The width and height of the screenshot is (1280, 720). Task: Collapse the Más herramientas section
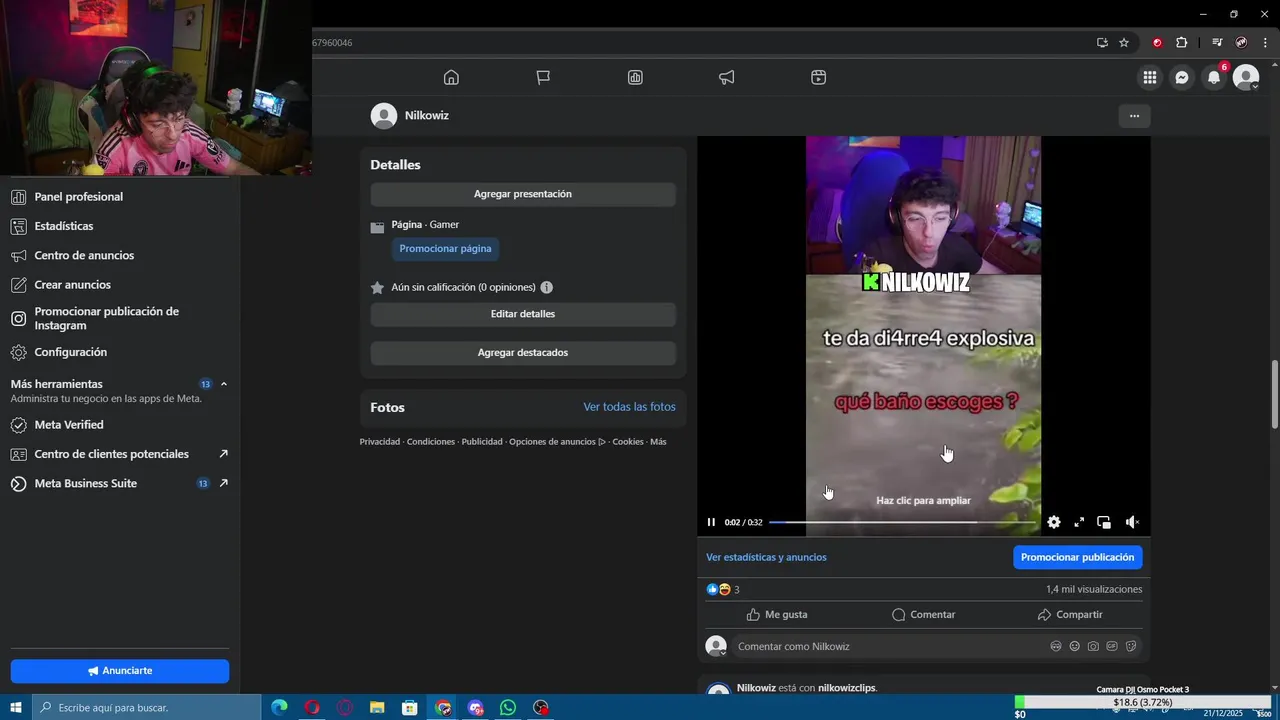tap(224, 384)
